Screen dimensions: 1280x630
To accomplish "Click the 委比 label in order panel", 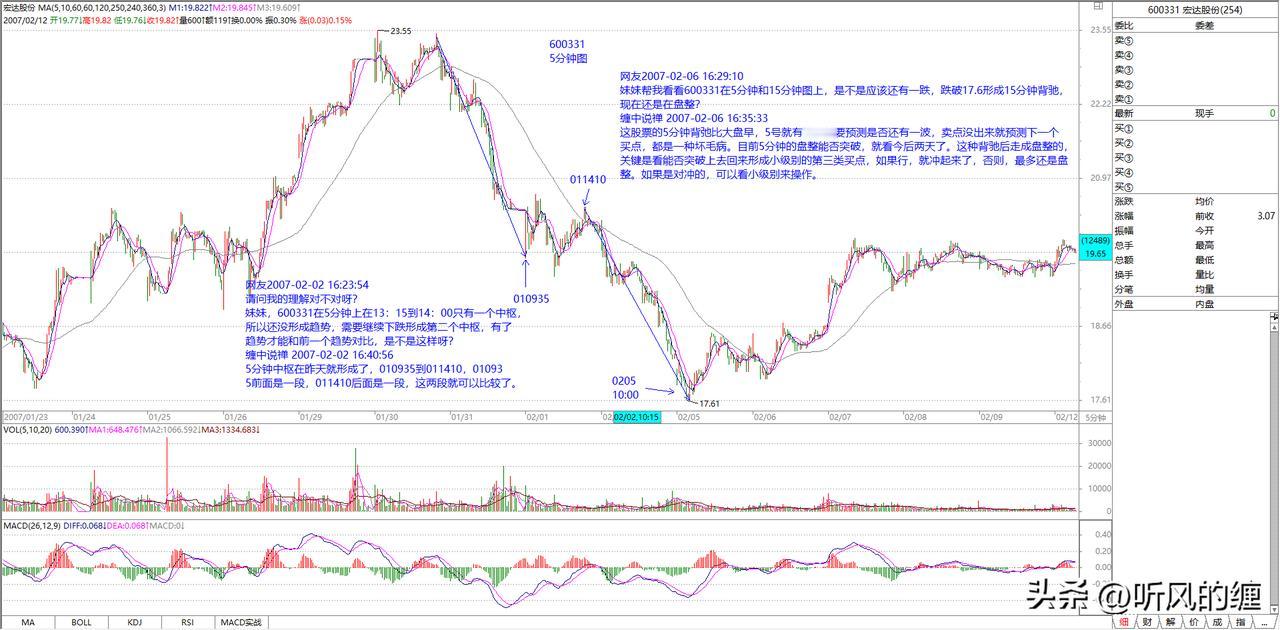I will pyautogui.click(x=1124, y=27).
